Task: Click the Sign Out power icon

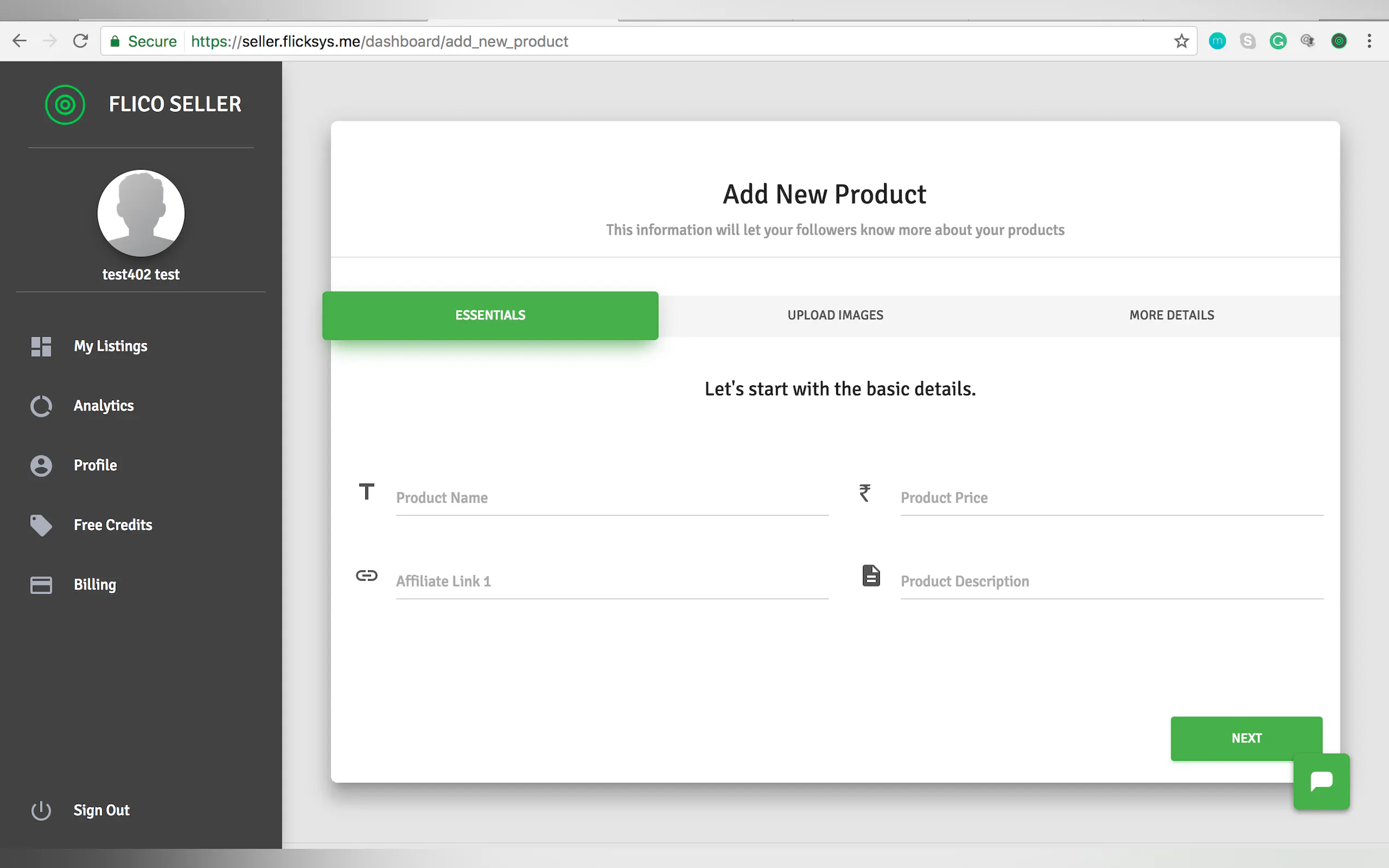Action: pyautogui.click(x=41, y=810)
